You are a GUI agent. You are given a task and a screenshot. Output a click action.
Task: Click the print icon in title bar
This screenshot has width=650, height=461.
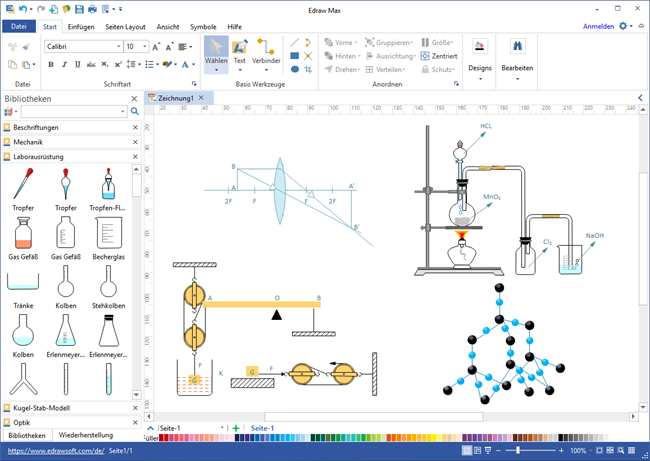(x=92, y=9)
